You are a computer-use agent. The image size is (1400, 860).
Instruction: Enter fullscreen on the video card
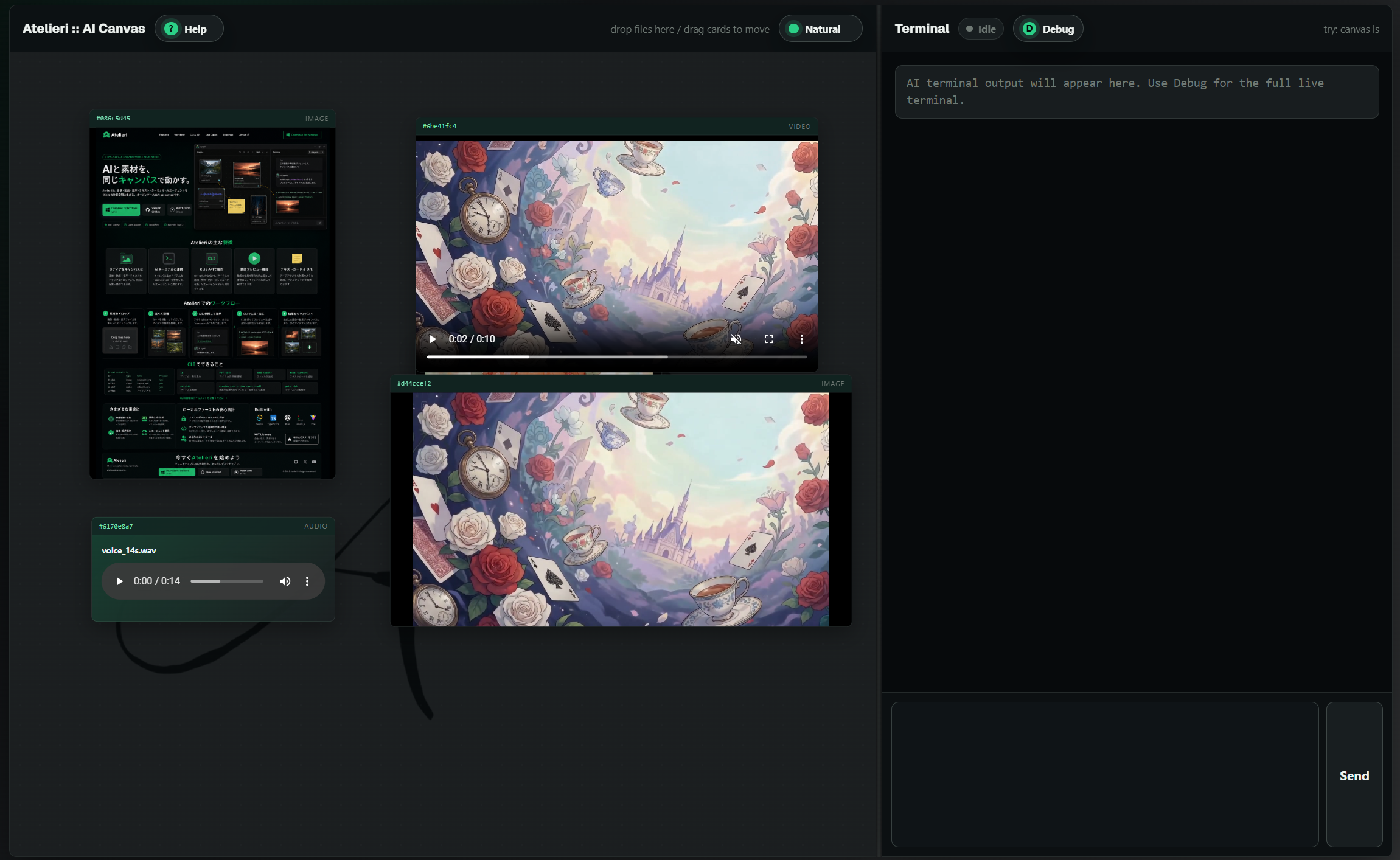[x=768, y=339]
